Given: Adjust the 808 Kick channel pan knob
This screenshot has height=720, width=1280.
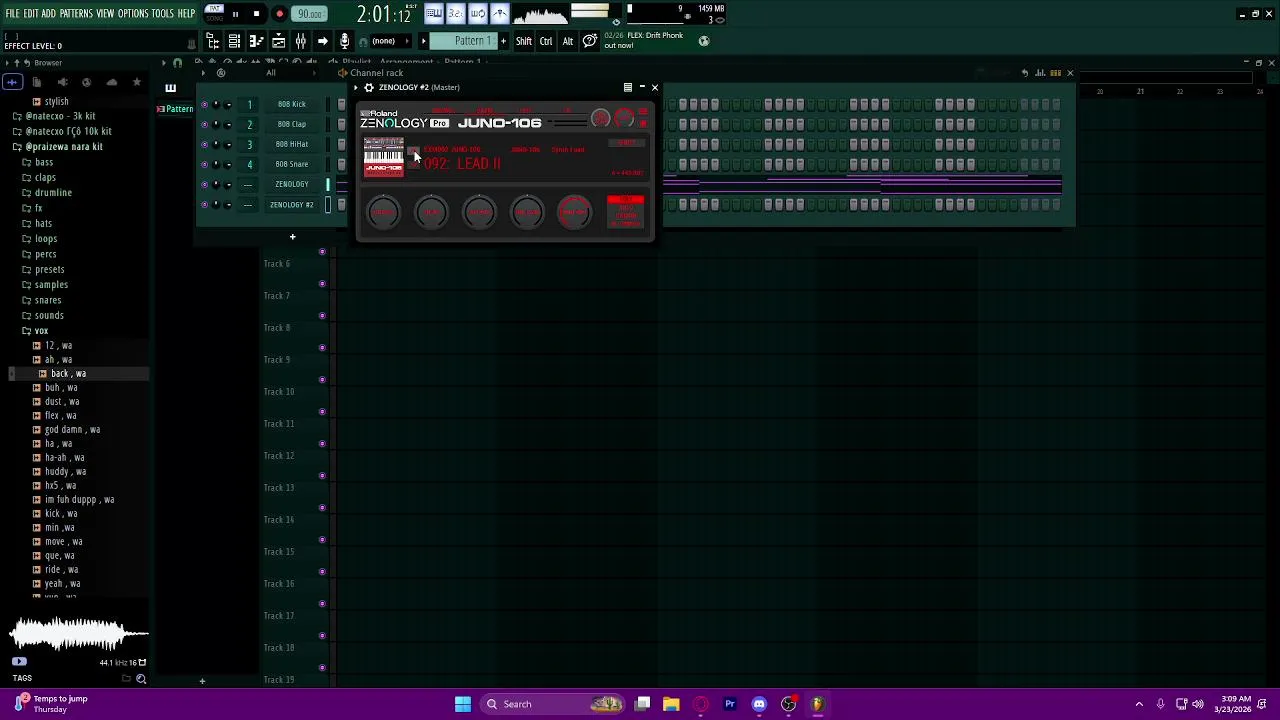Looking at the screenshot, I should tap(216, 104).
